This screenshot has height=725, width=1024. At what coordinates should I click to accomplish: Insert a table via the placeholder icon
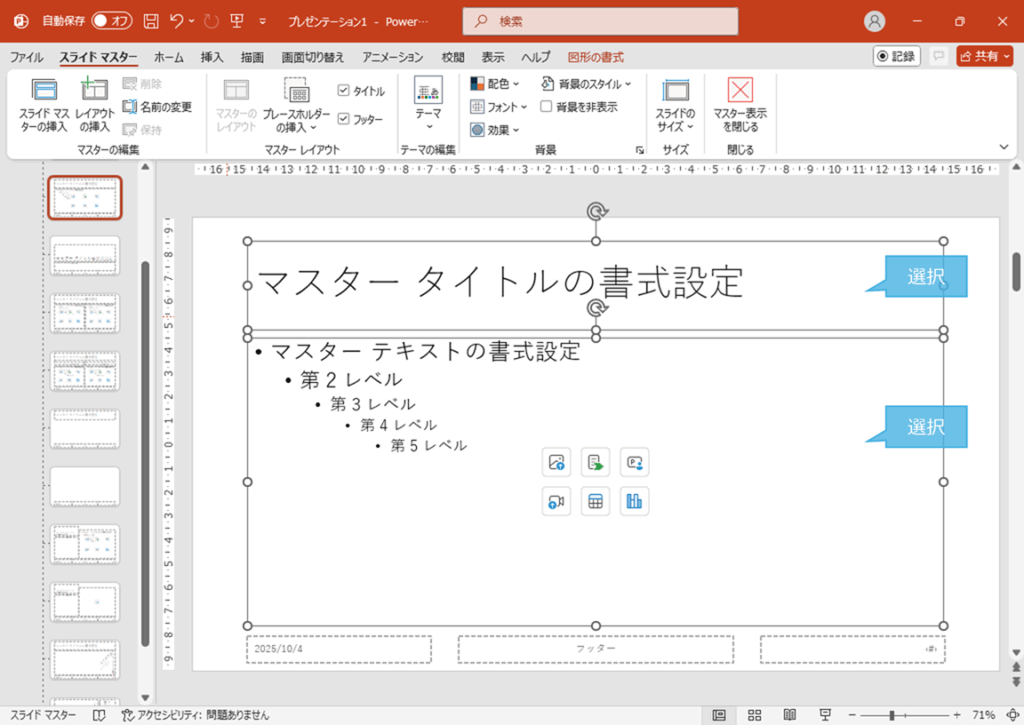pos(595,501)
